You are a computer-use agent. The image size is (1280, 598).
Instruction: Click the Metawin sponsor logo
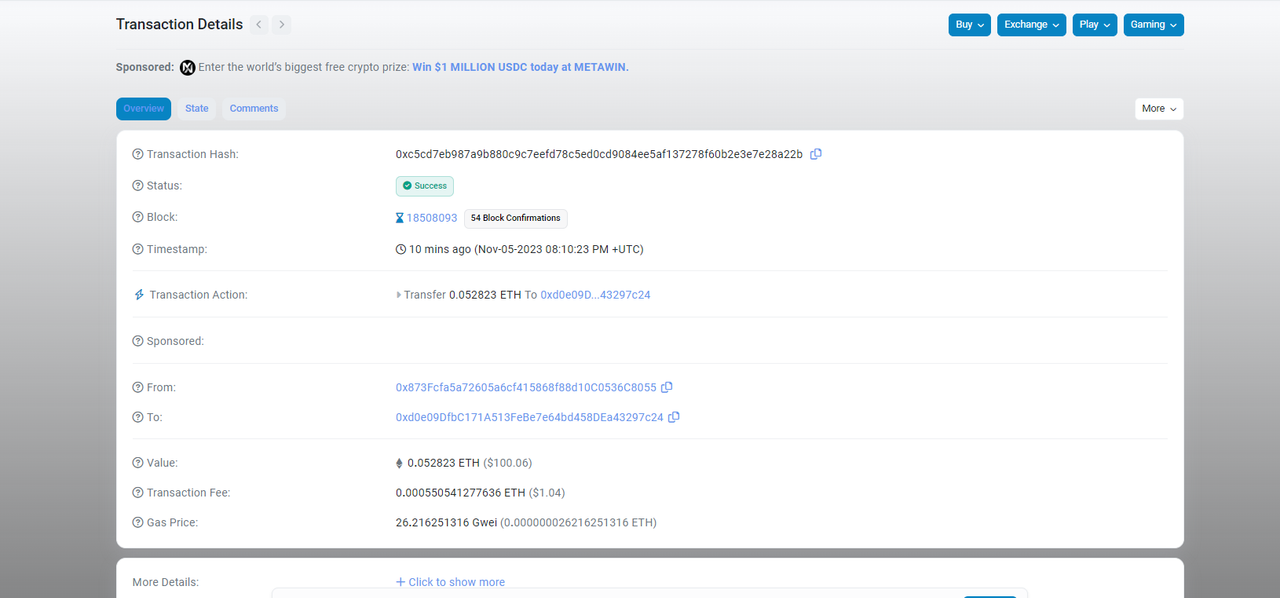tap(187, 67)
